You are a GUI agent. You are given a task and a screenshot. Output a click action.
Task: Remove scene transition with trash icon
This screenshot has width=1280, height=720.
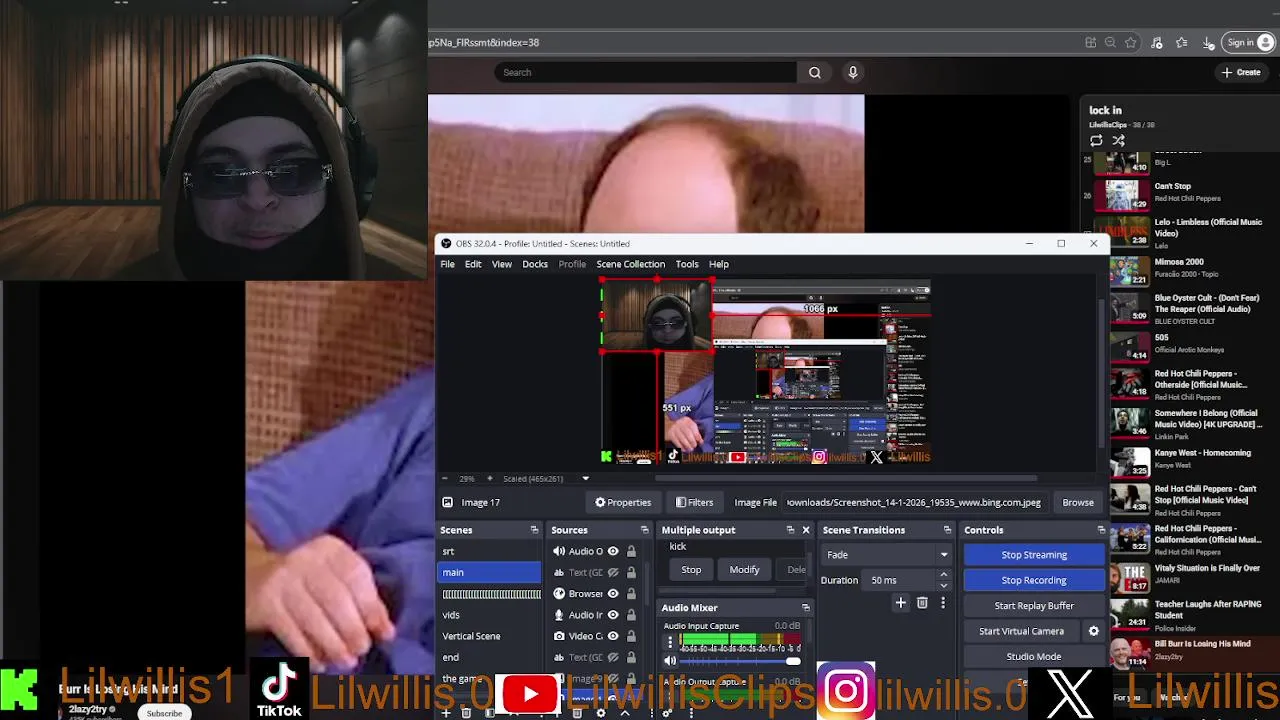click(x=922, y=603)
